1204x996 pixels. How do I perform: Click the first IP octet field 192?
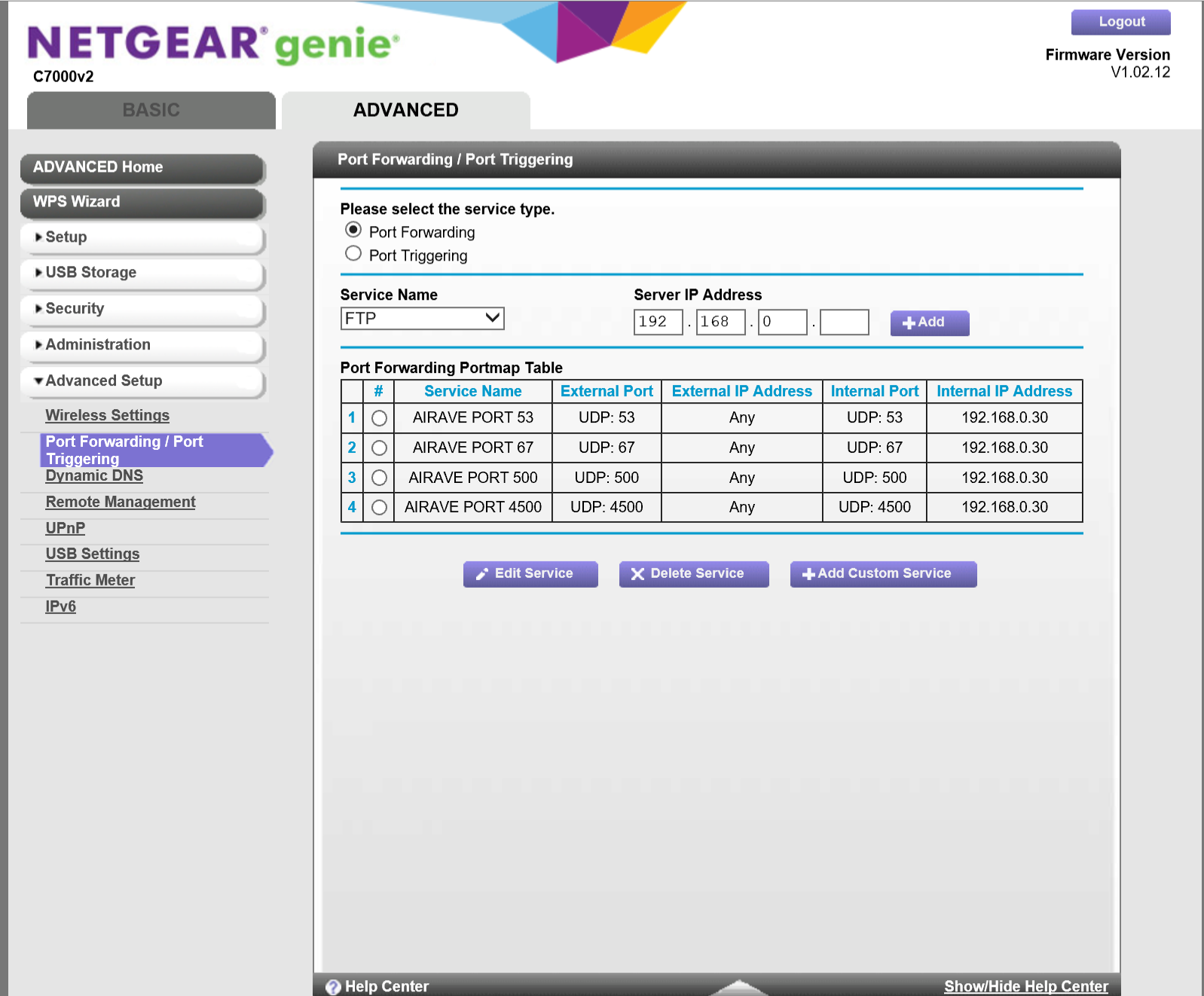coord(659,322)
